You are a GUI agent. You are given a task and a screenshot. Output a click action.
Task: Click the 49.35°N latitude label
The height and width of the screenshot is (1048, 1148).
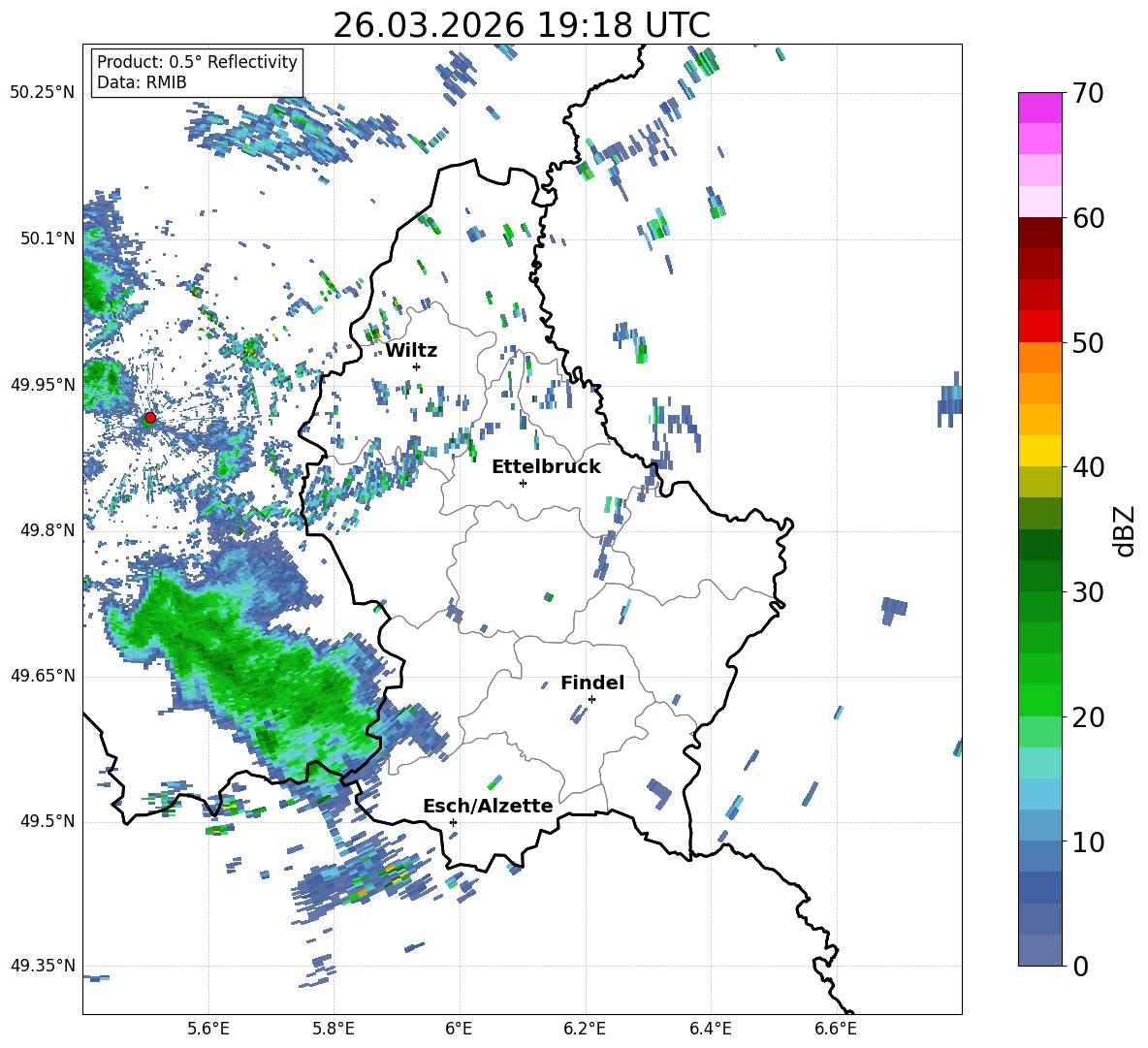[43, 966]
